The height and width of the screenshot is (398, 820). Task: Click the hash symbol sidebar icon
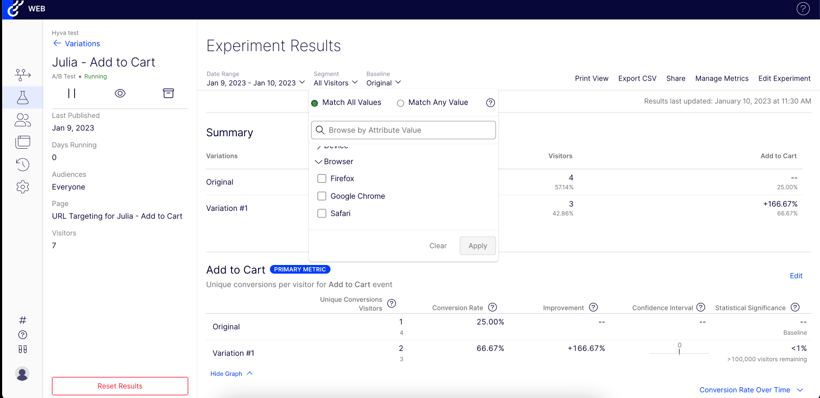(x=22, y=321)
